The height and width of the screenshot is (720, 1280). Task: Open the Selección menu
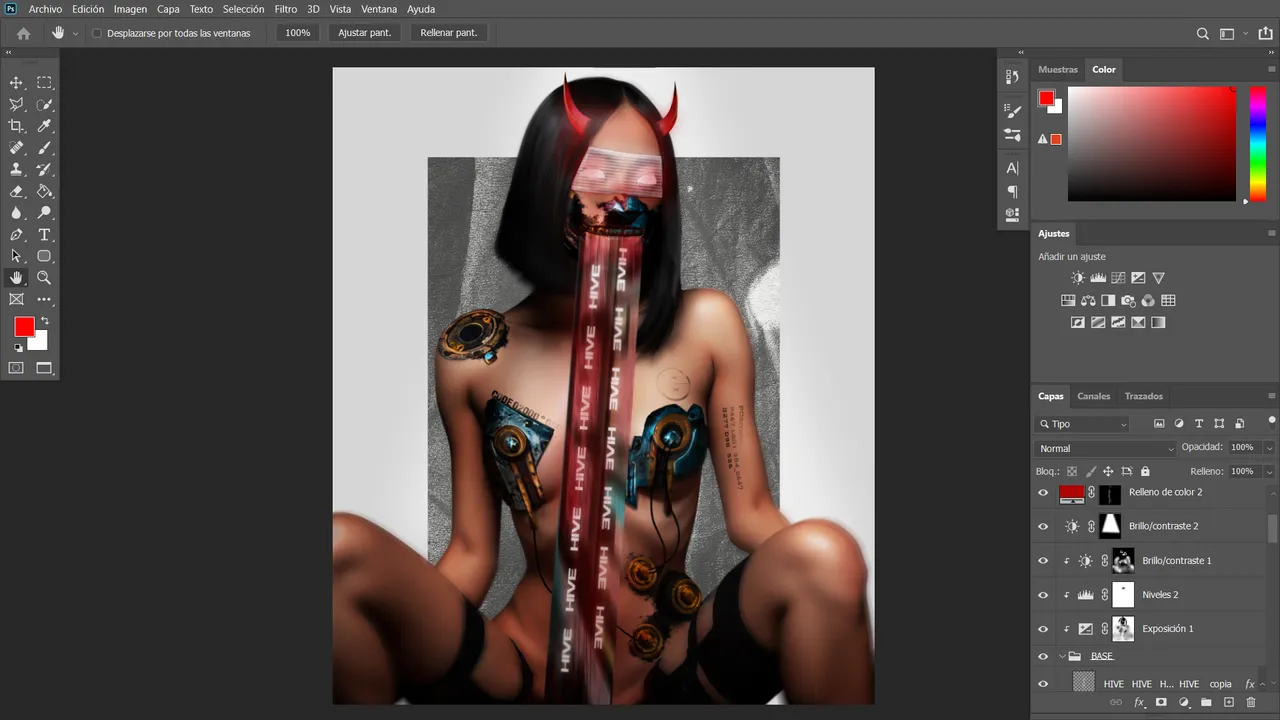pyautogui.click(x=243, y=9)
